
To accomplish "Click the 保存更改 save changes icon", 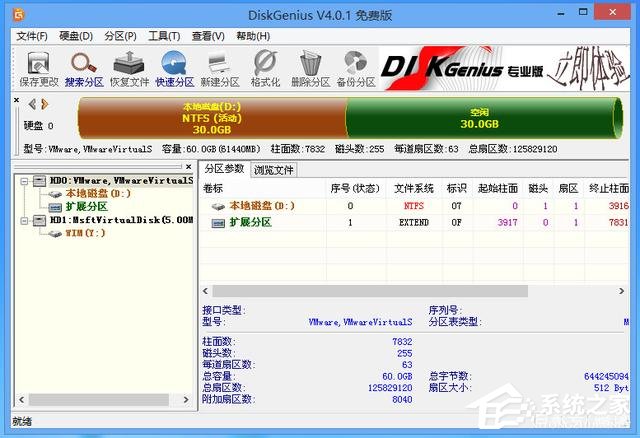I will point(36,69).
